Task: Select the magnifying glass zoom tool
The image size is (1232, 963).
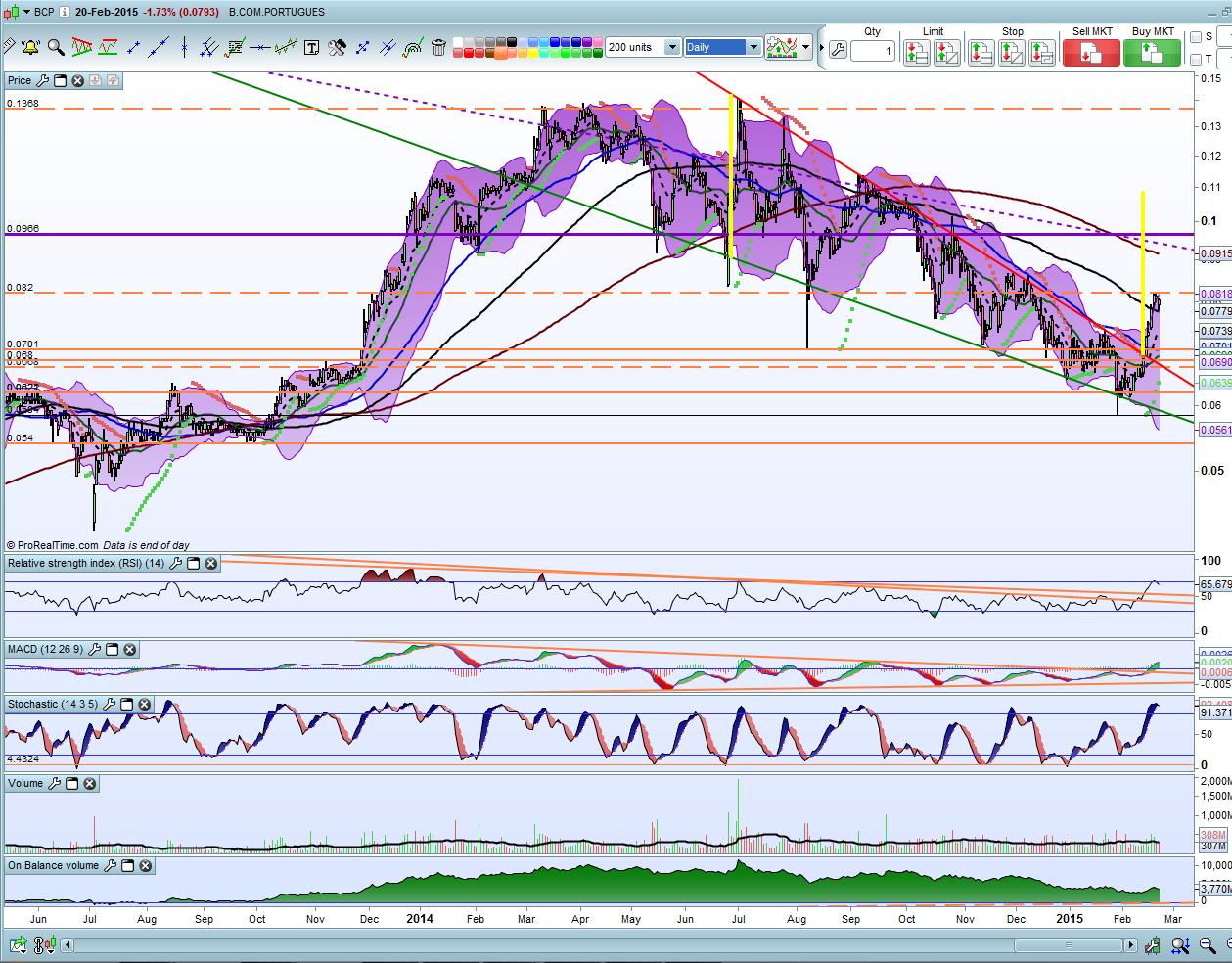Action: point(56,47)
